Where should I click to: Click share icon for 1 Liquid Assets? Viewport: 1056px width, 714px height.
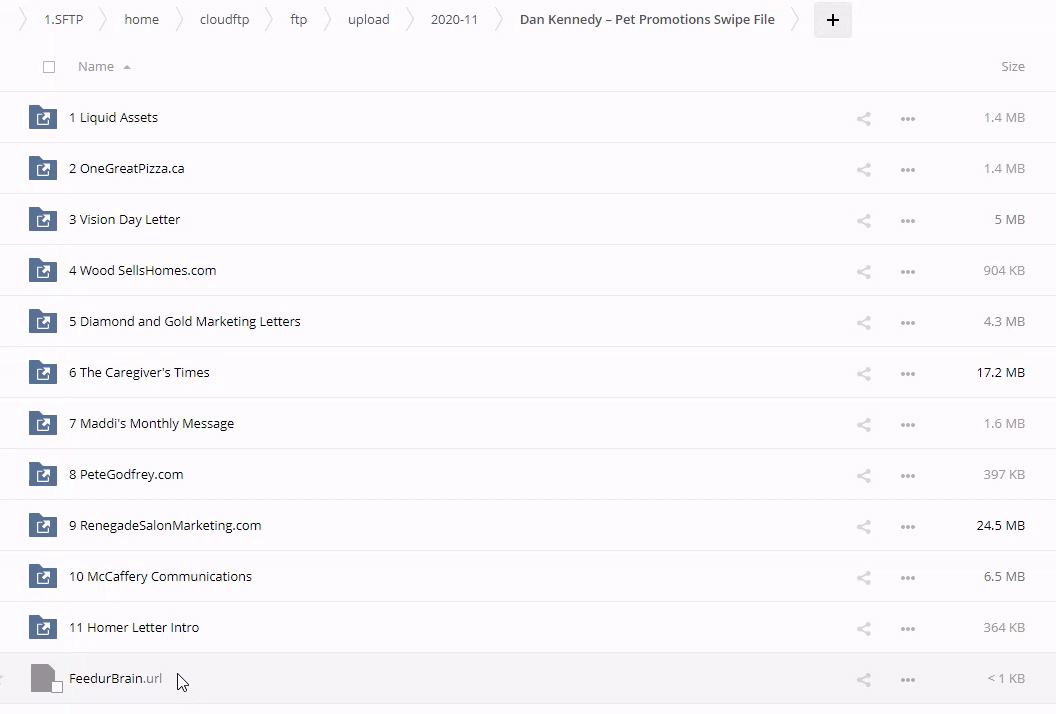coord(864,118)
